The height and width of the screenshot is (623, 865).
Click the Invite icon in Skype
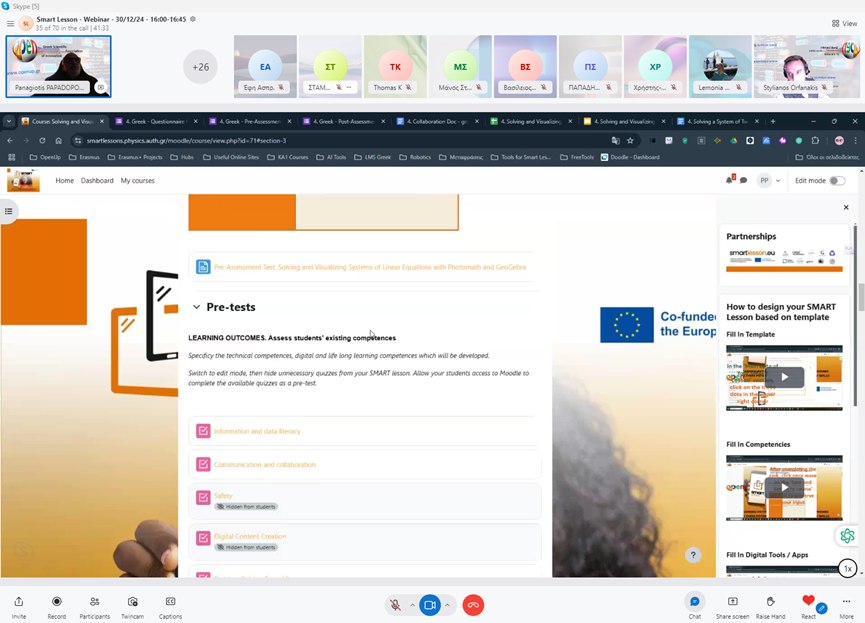(19, 602)
